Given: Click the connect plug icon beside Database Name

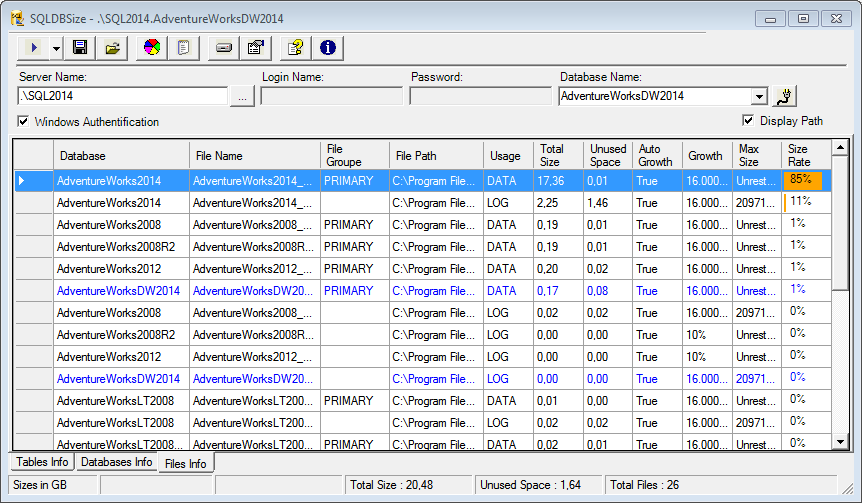Looking at the screenshot, I should pyautogui.click(x=784, y=96).
